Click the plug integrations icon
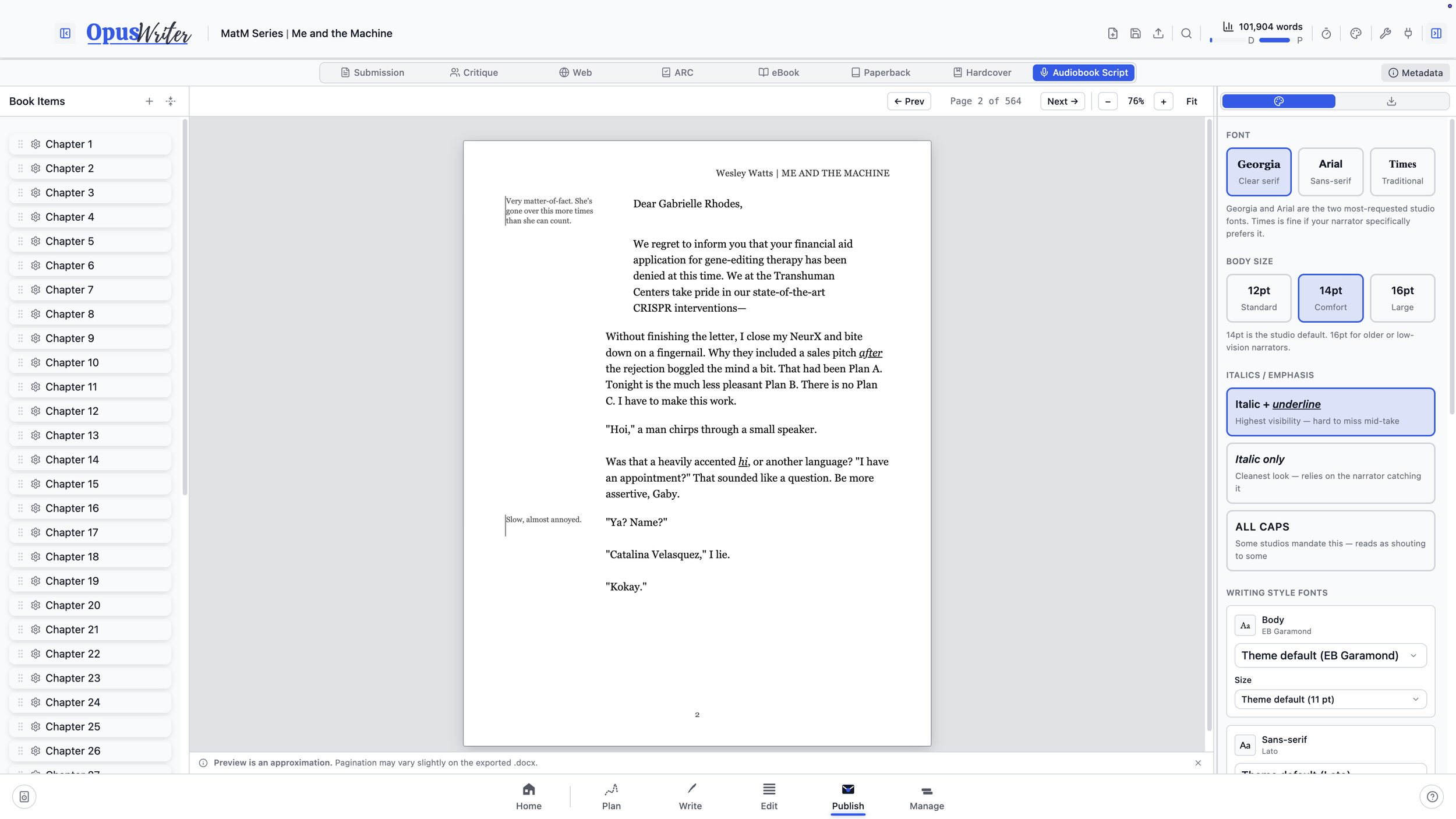 point(1408,33)
